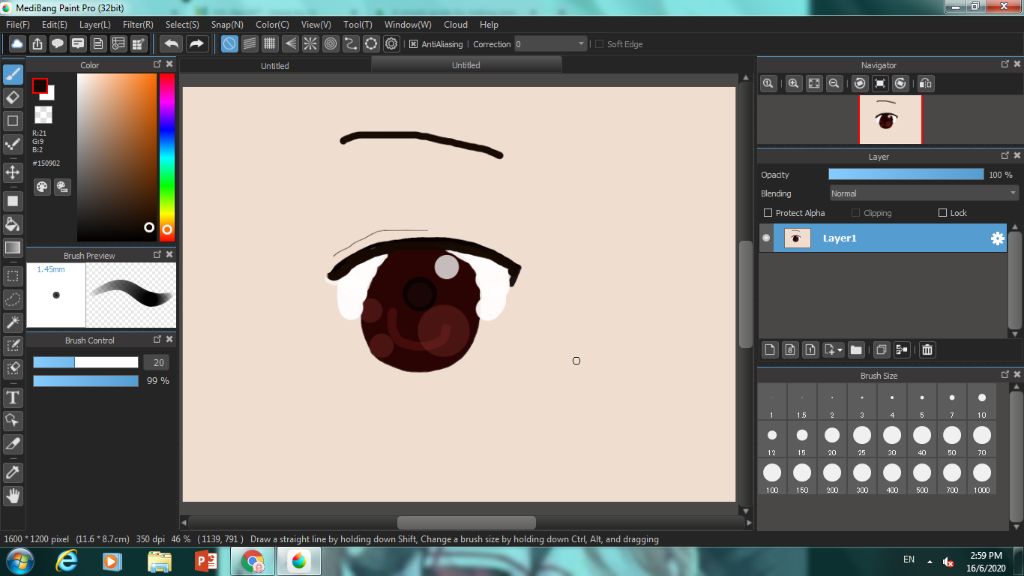This screenshot has width=1024, height=576.
Task: Pick the Move tool
Action: (12, 172)
